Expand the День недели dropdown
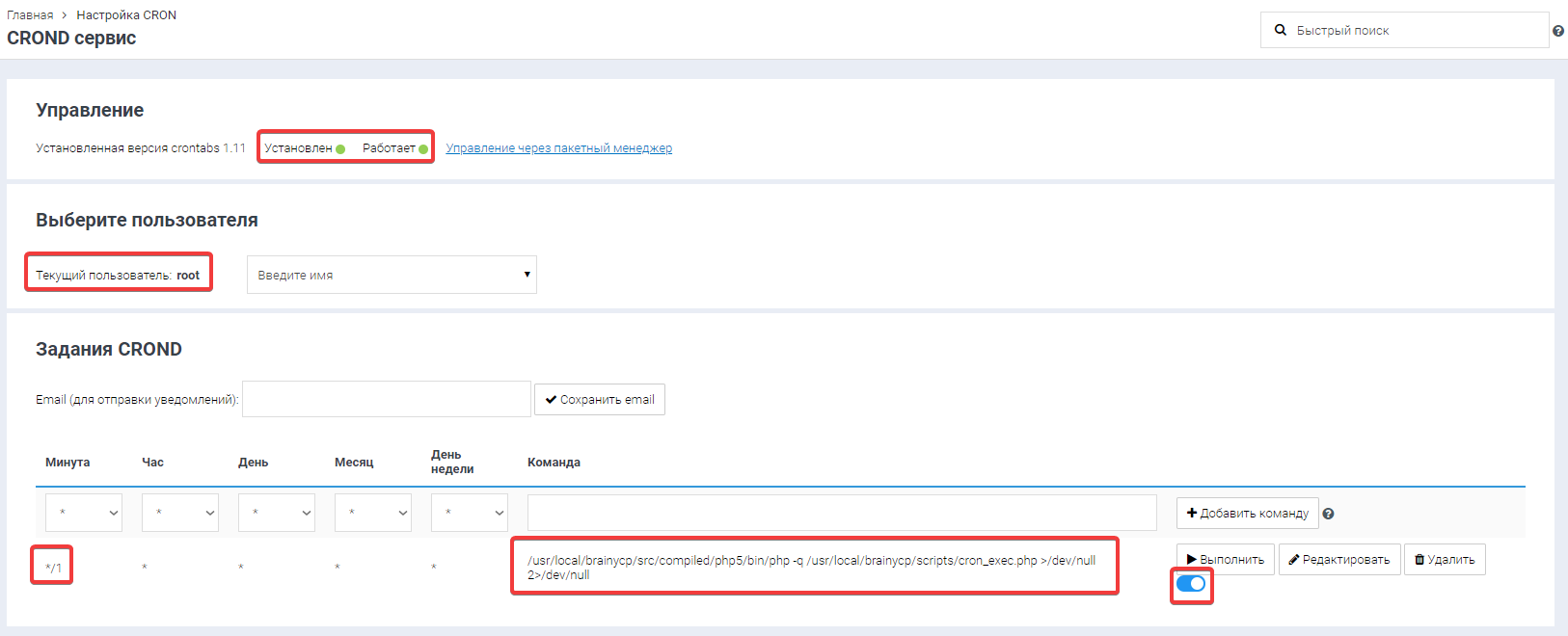 click(470, 513)
